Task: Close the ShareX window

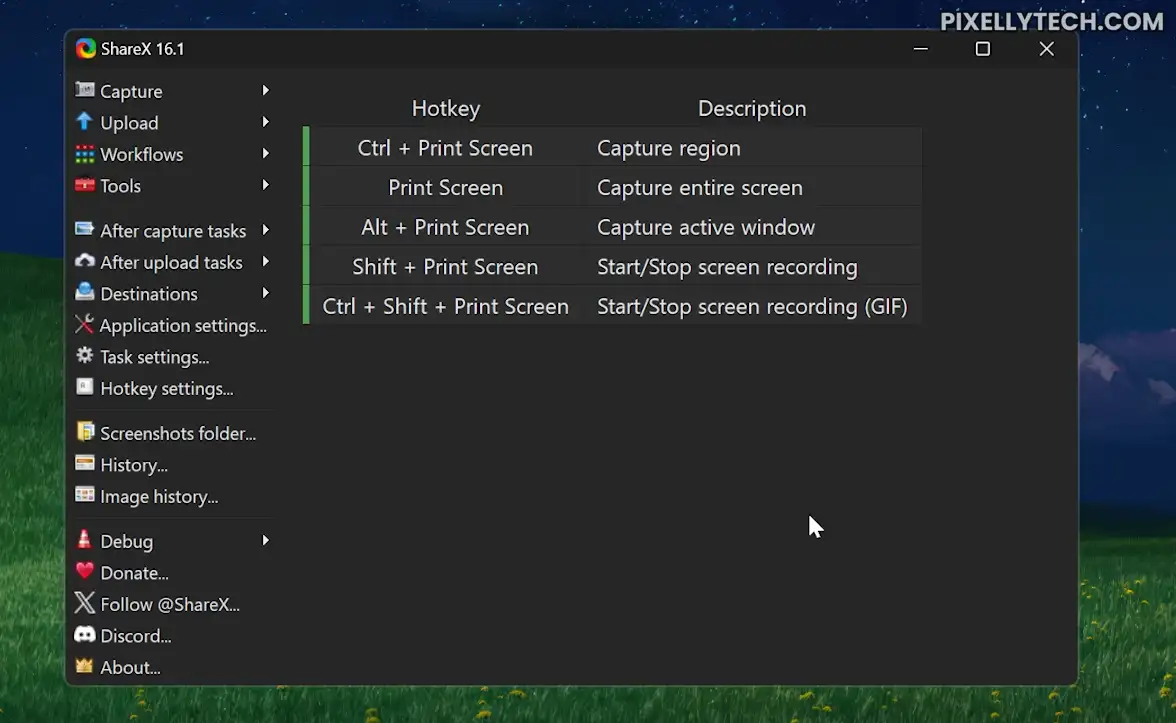Action: coord(1046,49)
